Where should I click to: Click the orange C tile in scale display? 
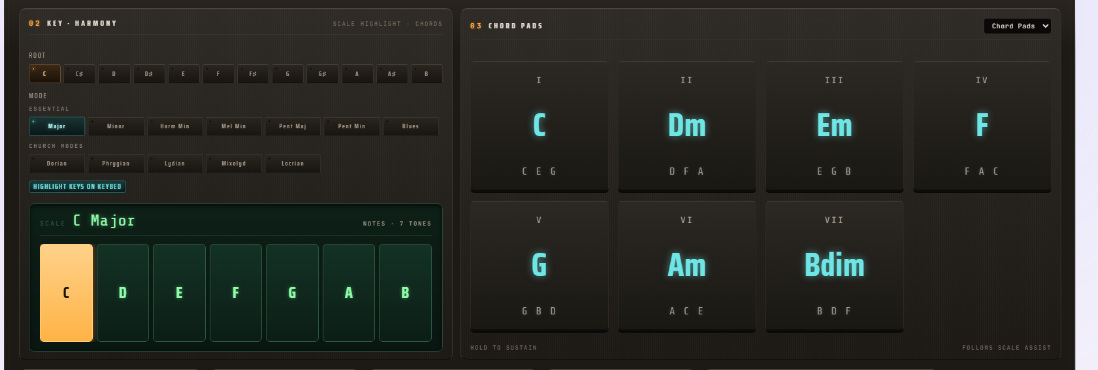(67, 293)
